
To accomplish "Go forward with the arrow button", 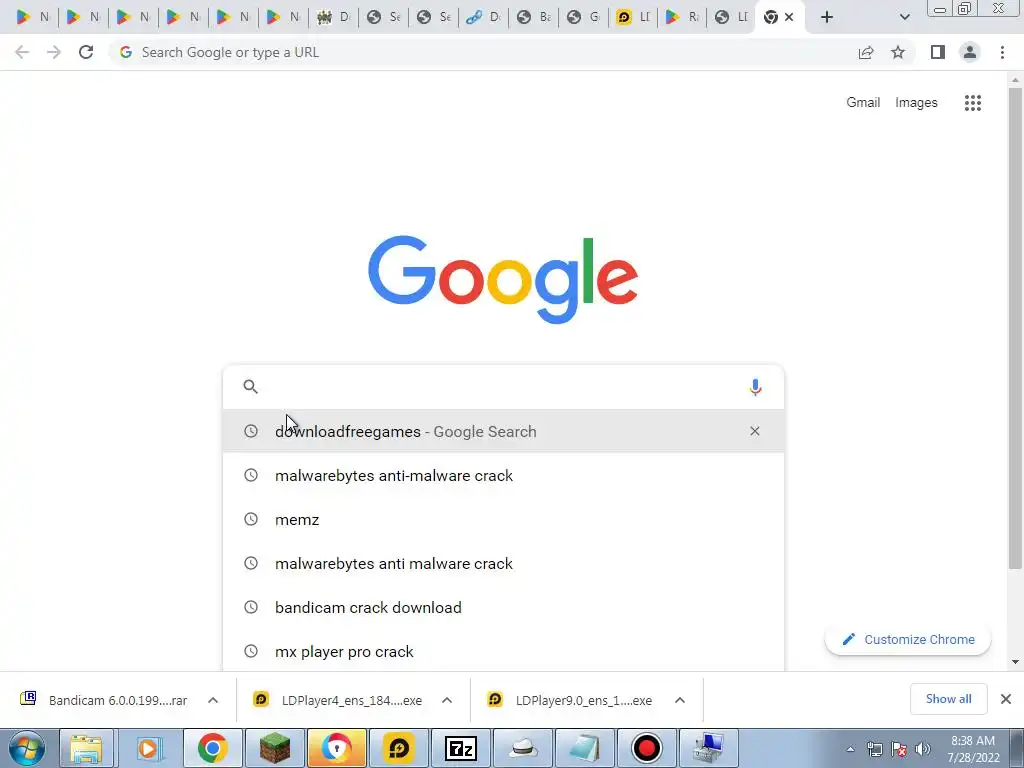I will coord(54,52).
